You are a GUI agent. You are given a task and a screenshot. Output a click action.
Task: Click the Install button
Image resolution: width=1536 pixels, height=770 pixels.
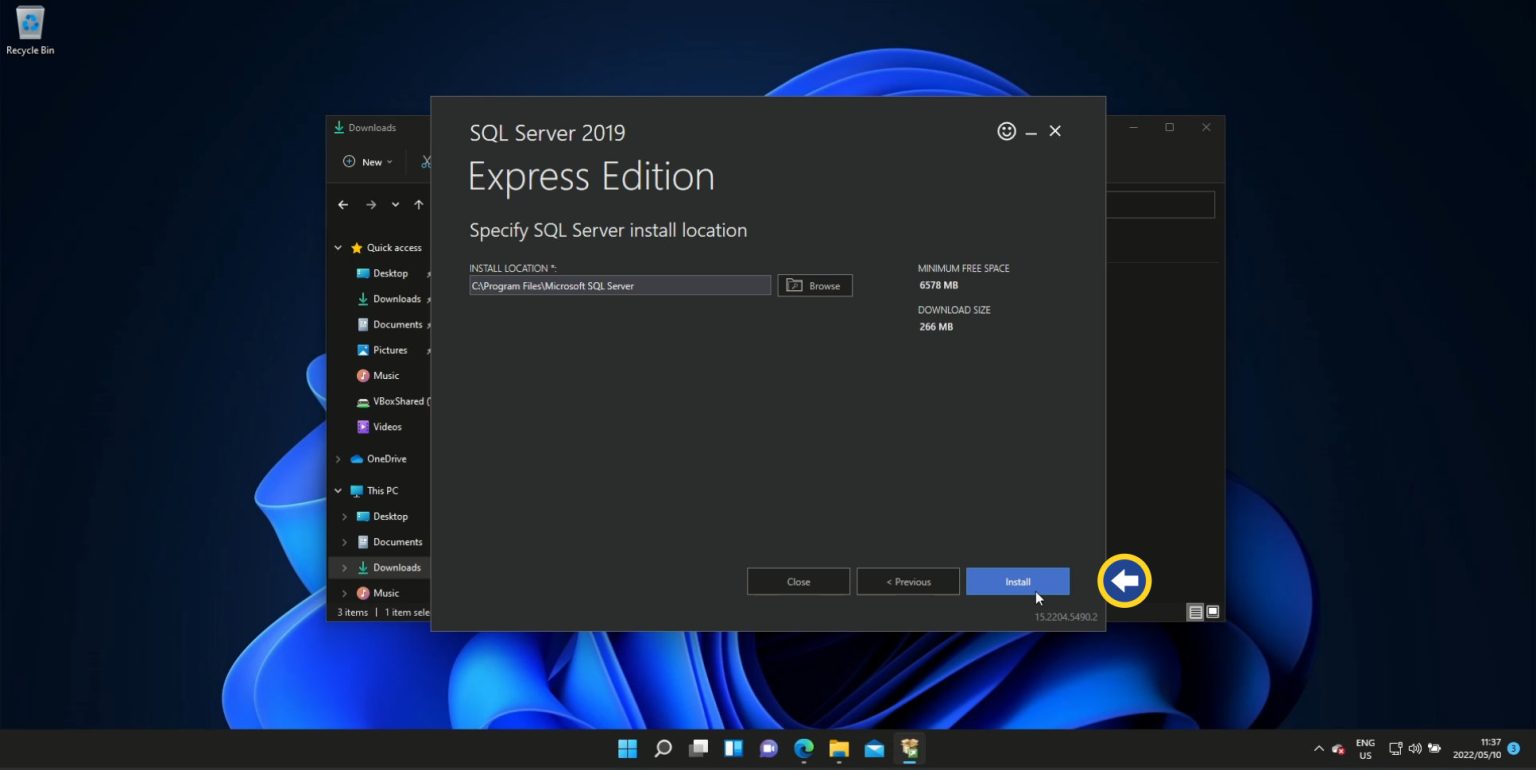[x=1017, y=581]
